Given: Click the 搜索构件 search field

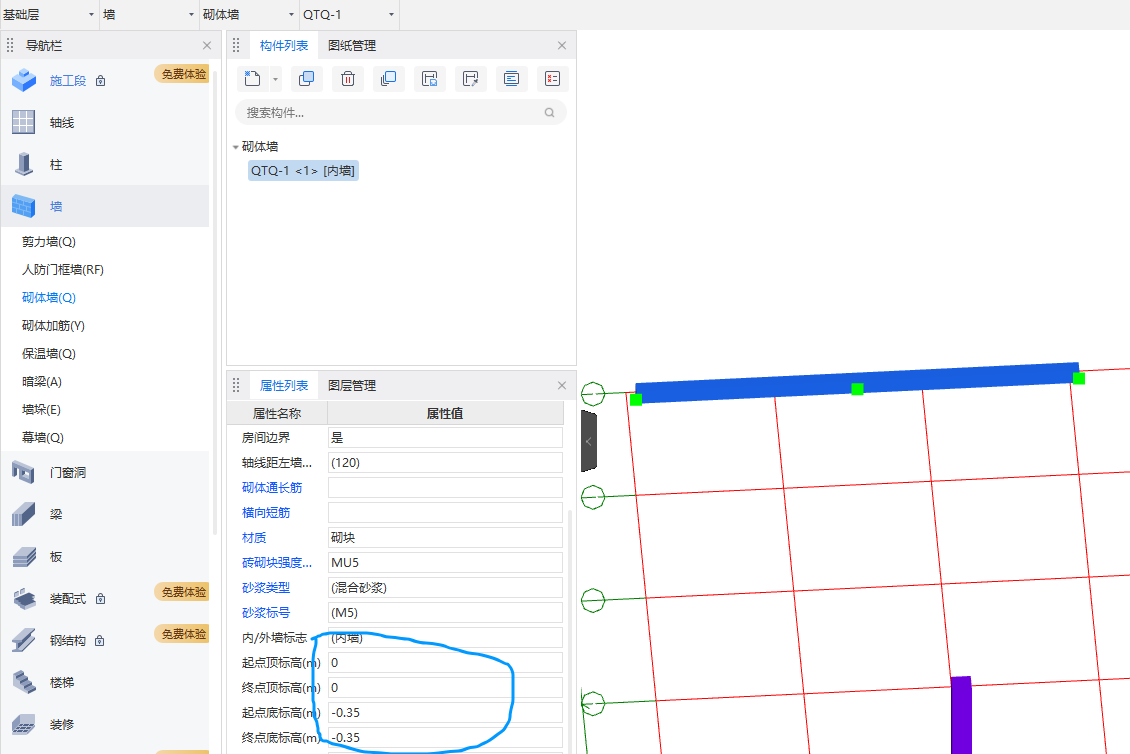Looking at the screenshot, I should [x=401, y=112].
